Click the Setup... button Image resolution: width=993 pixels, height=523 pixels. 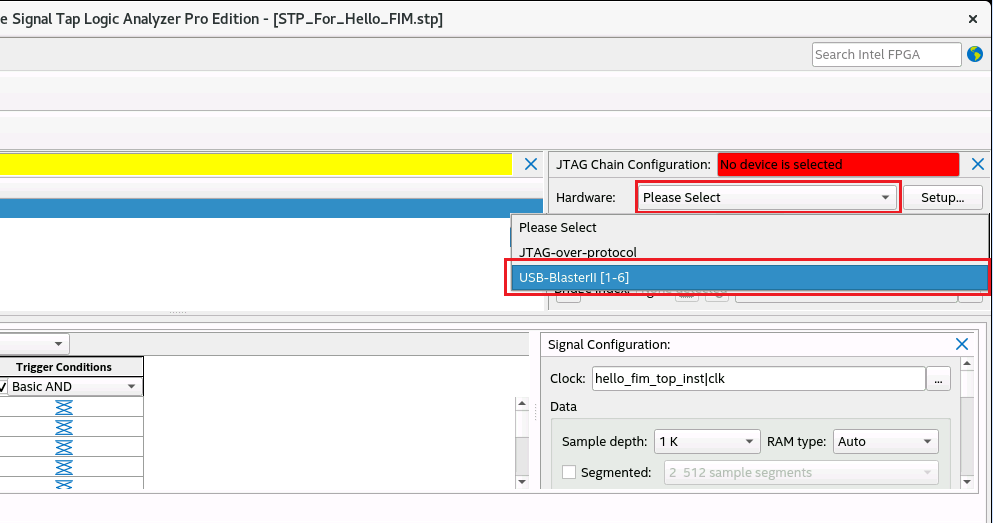[x=942, y=197]
